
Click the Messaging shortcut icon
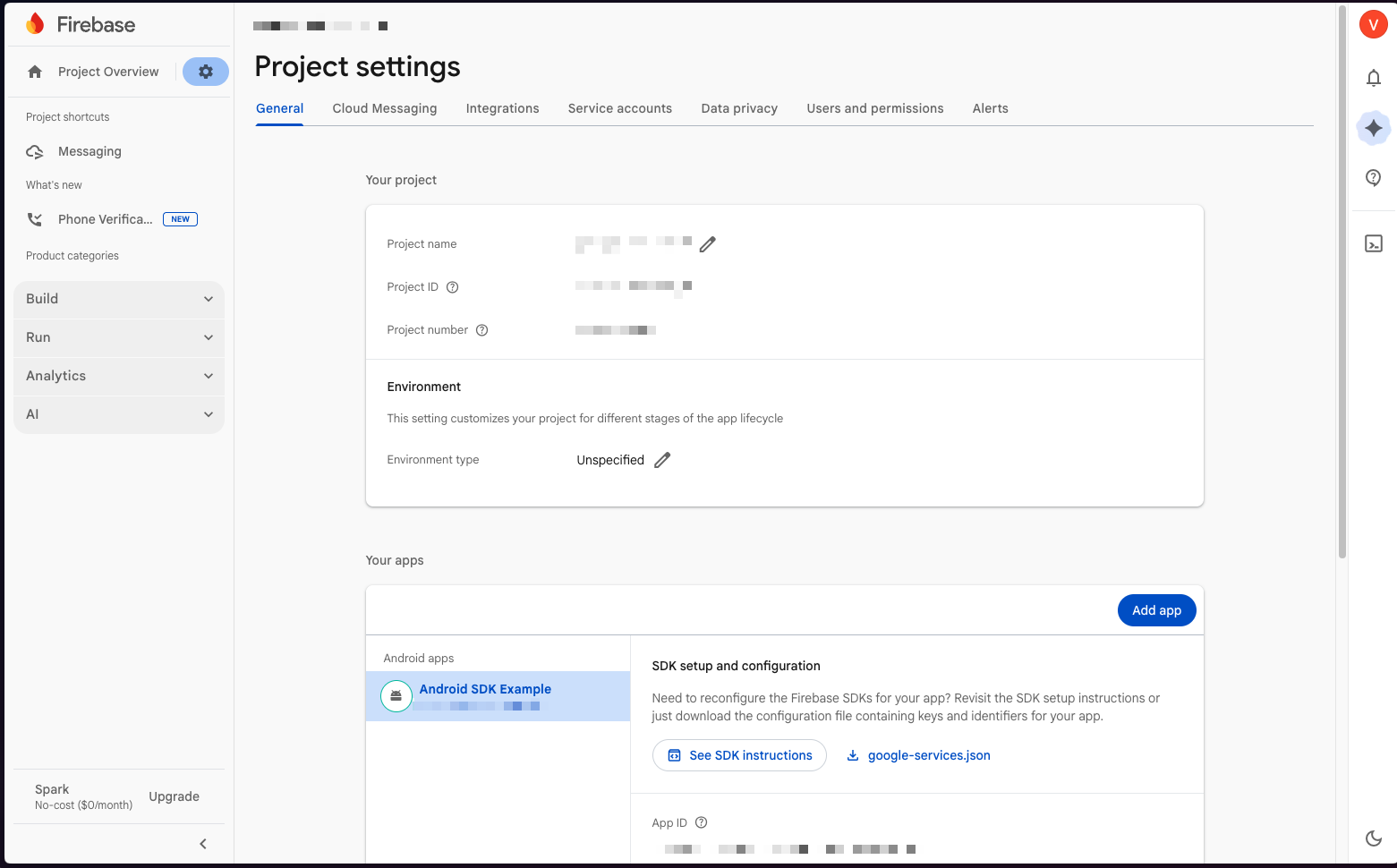(x=34, y=151)
